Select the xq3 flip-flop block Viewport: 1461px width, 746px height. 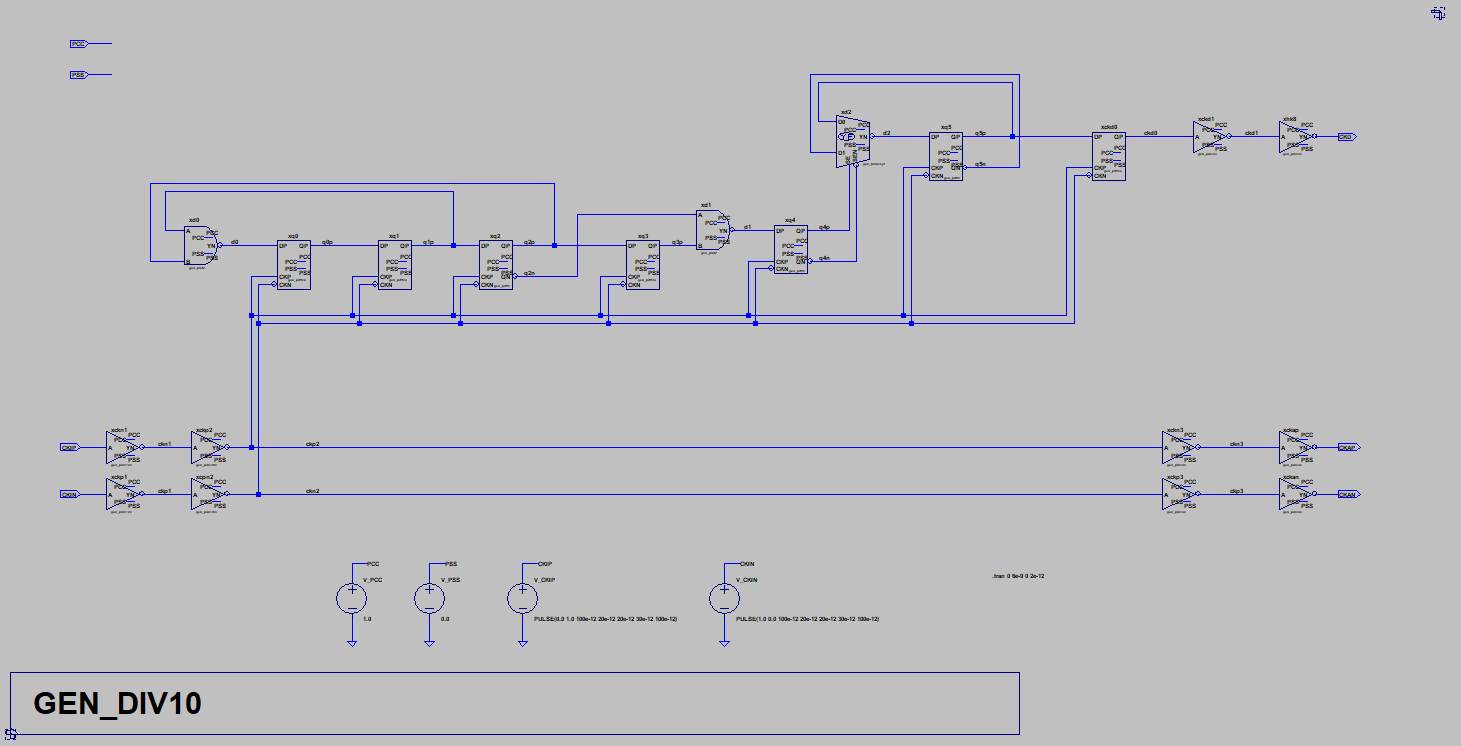(x=643, y=265)
